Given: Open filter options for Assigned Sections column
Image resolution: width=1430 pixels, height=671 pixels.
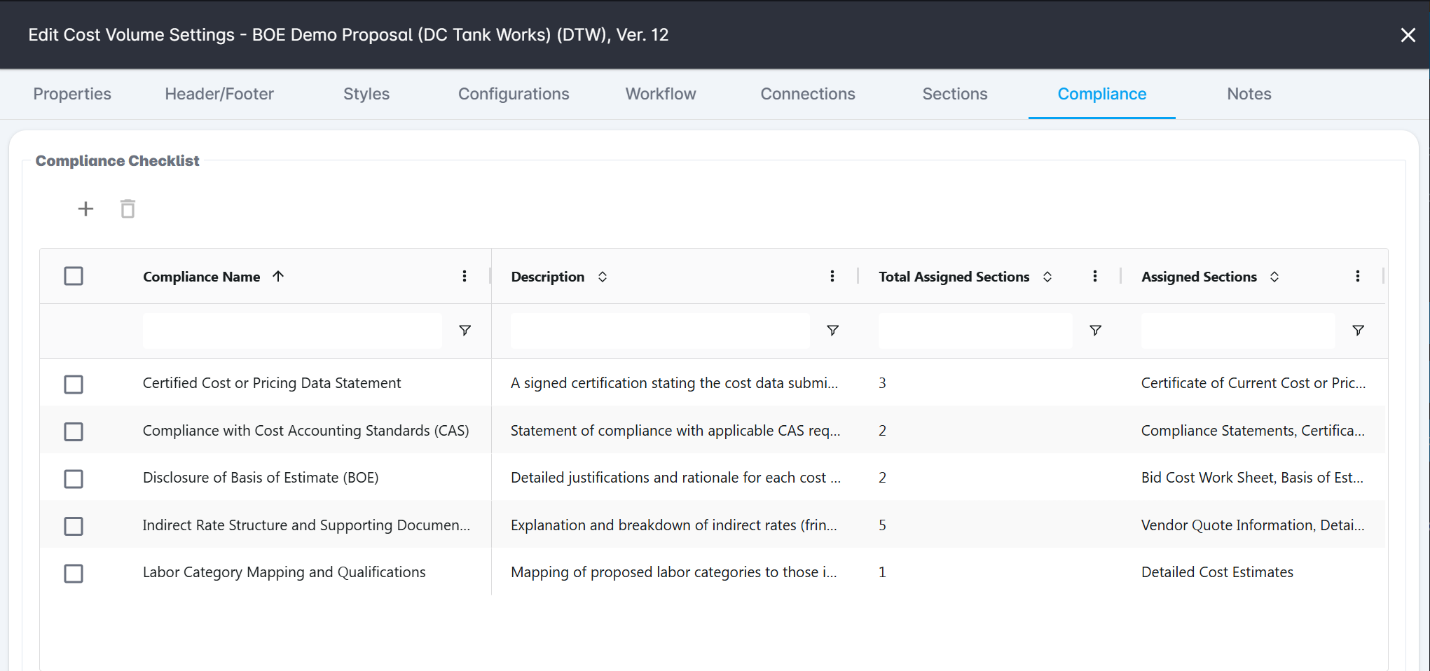Looking at the screenshot, I should [1357, 331].
